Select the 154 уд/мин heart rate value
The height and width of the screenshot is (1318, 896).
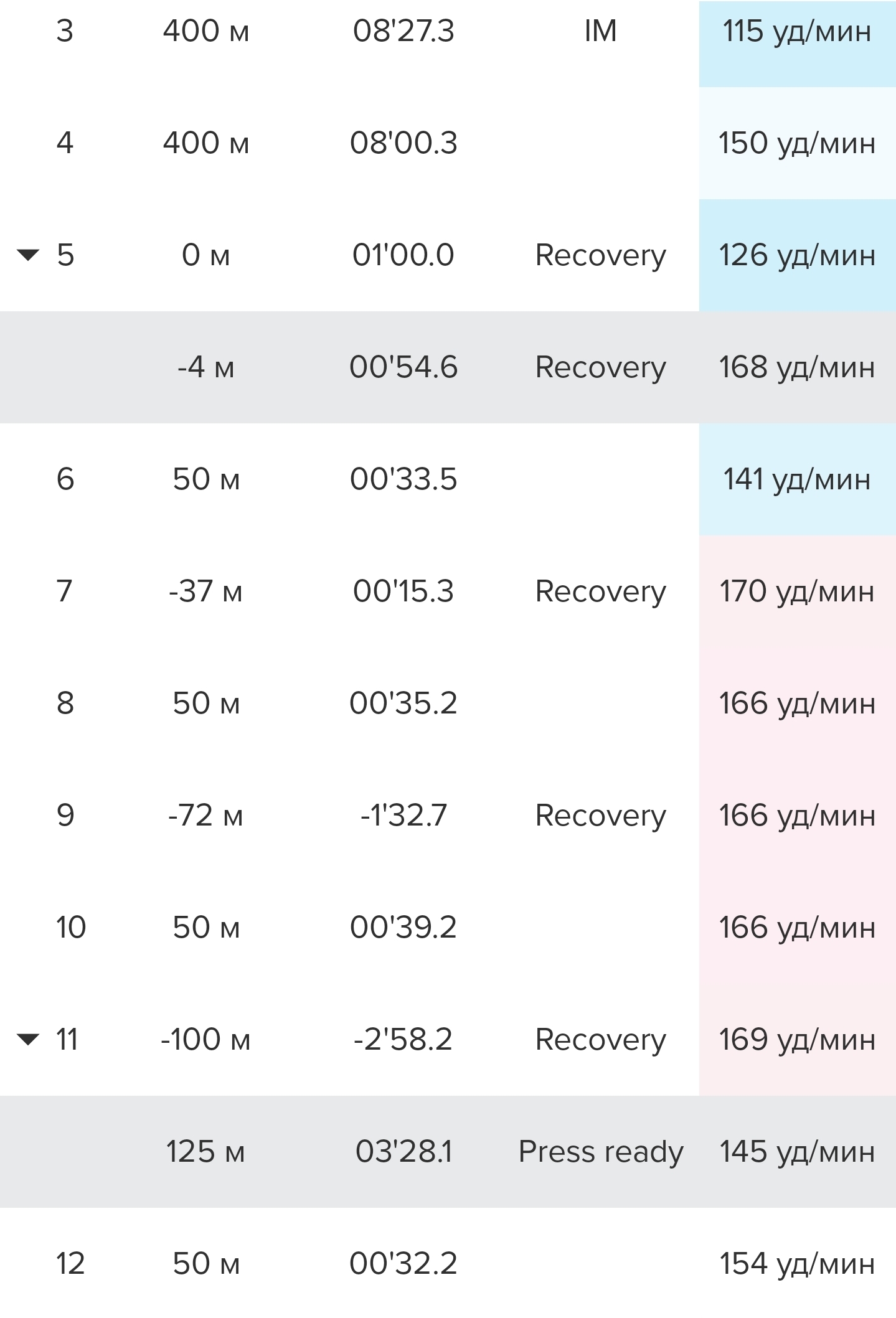[796, 1264]
